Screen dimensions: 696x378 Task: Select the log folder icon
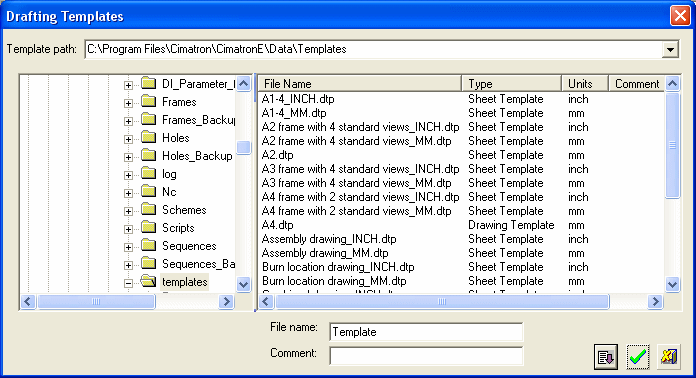149,173
